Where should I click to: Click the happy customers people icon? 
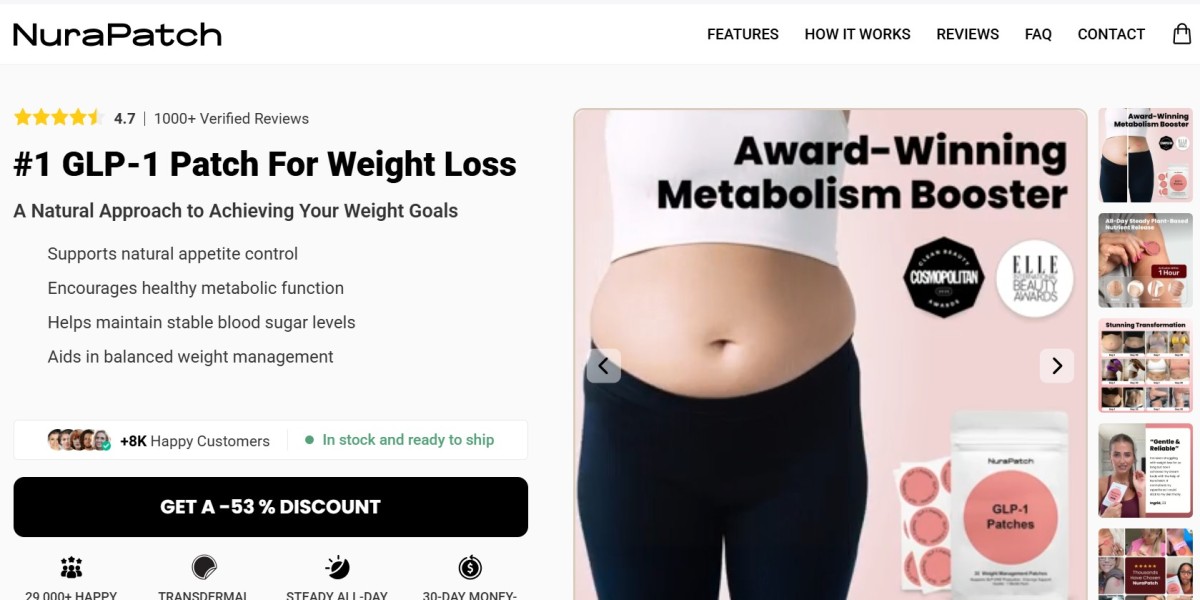(x=71, y=568)
